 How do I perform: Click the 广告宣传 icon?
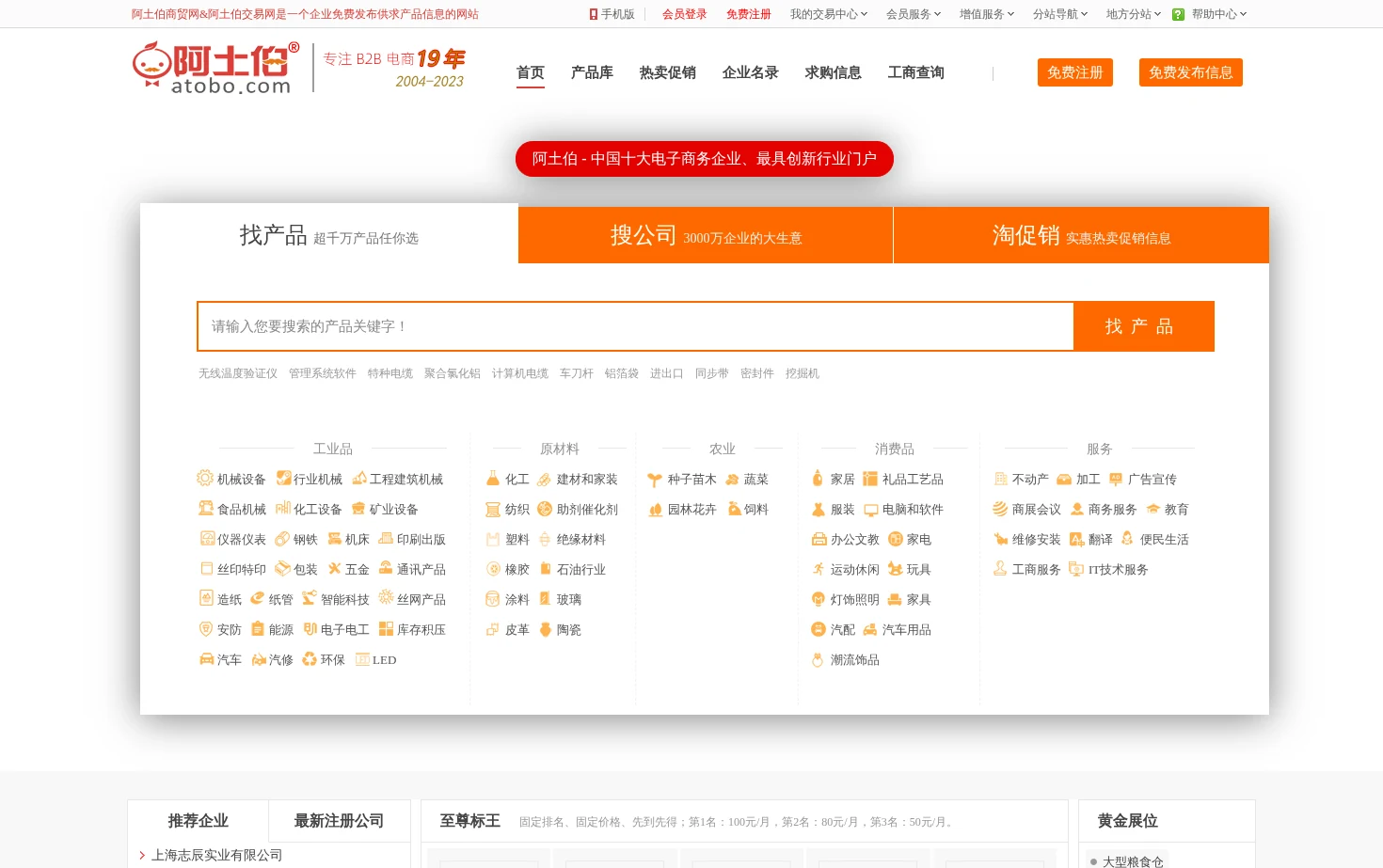[1116, 479]
